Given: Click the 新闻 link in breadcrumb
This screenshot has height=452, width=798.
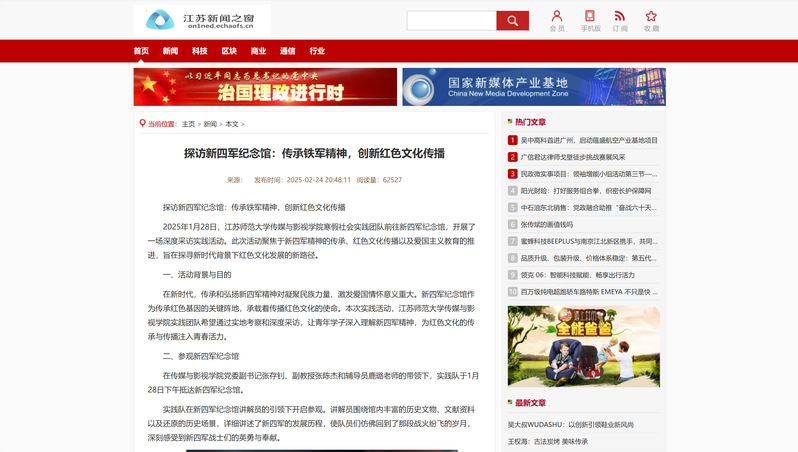Looking at the screenshot, I should point(210,124).
